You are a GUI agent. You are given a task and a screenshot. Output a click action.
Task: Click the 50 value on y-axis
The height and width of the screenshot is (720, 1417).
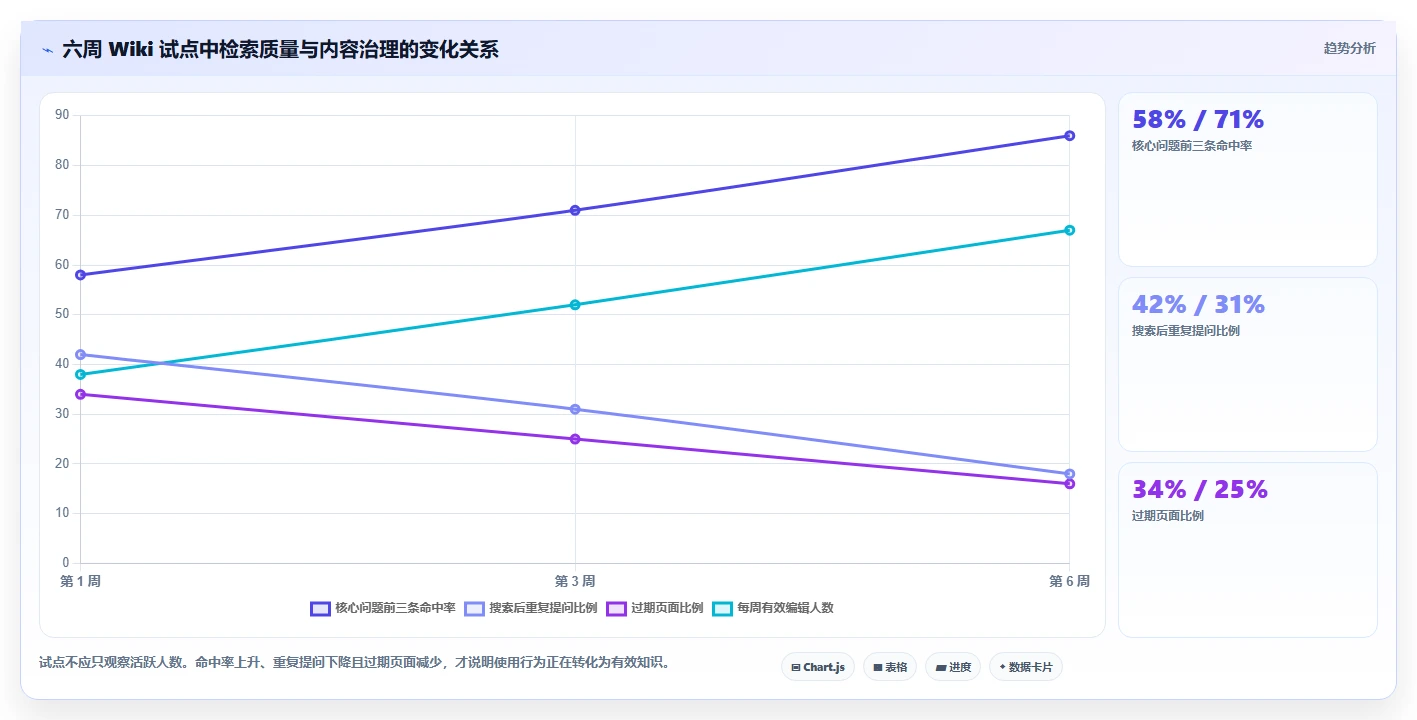(62, 314)
